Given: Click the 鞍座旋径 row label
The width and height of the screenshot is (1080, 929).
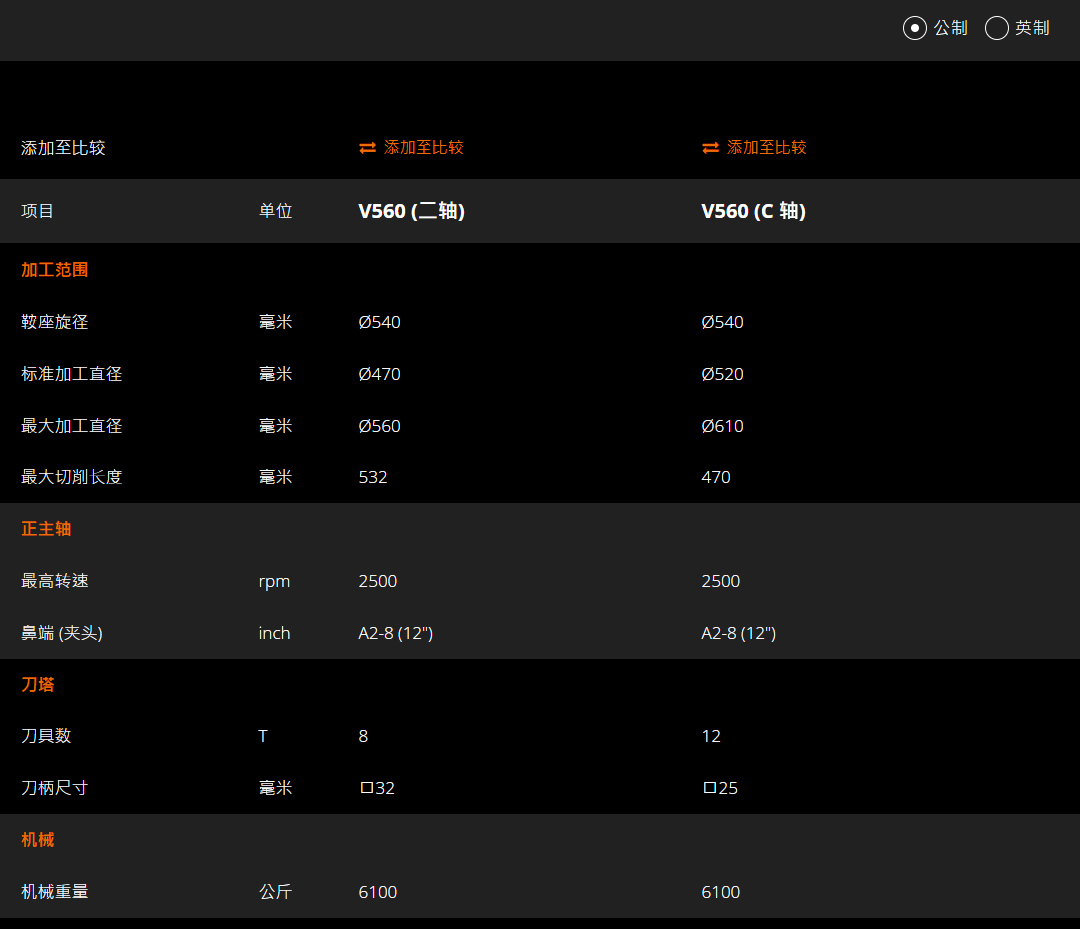Looking at the screenshot, I should coord(55,322).
